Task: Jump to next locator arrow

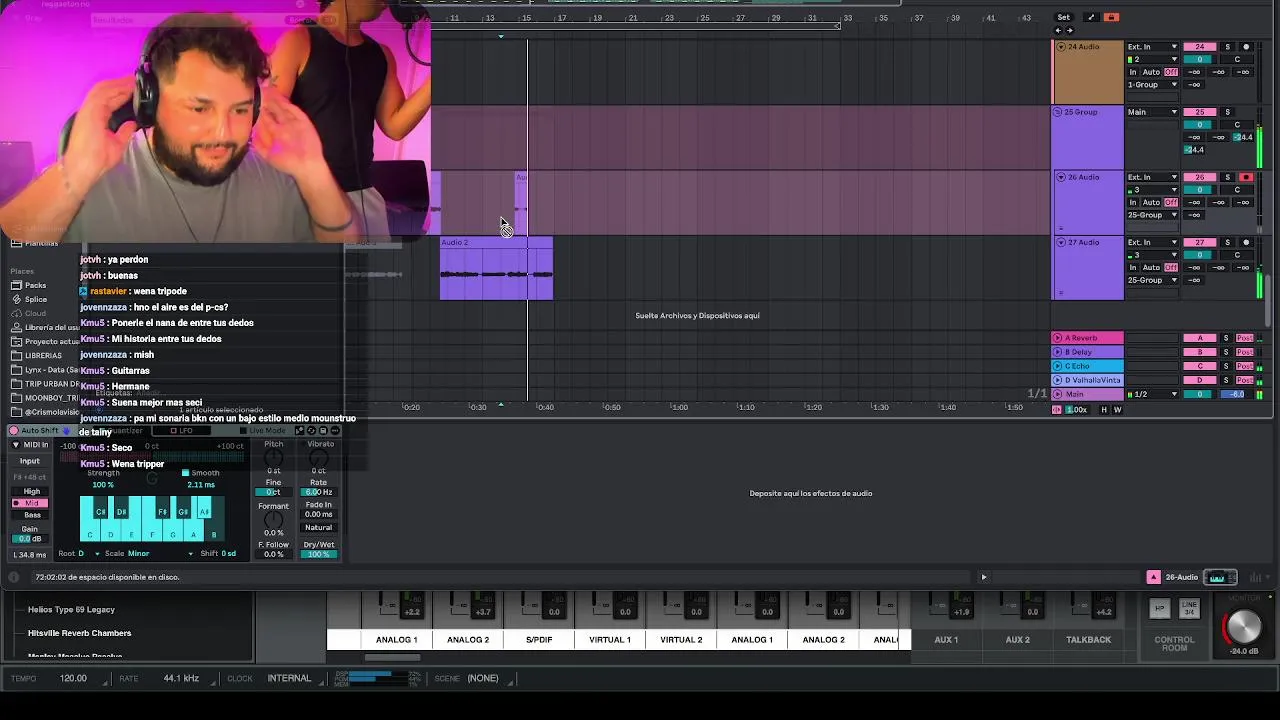Action: [1069, 30]
